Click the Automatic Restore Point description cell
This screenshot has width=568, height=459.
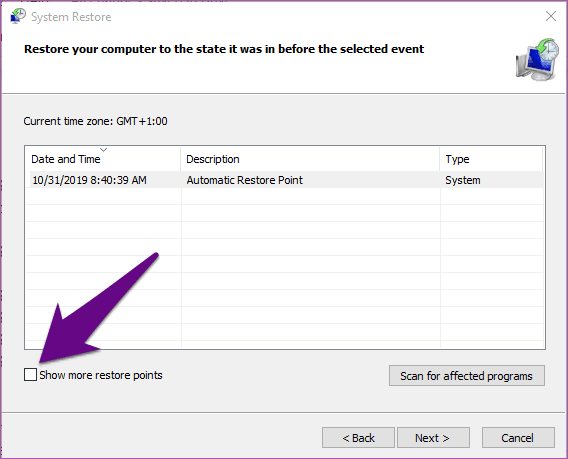245,180
